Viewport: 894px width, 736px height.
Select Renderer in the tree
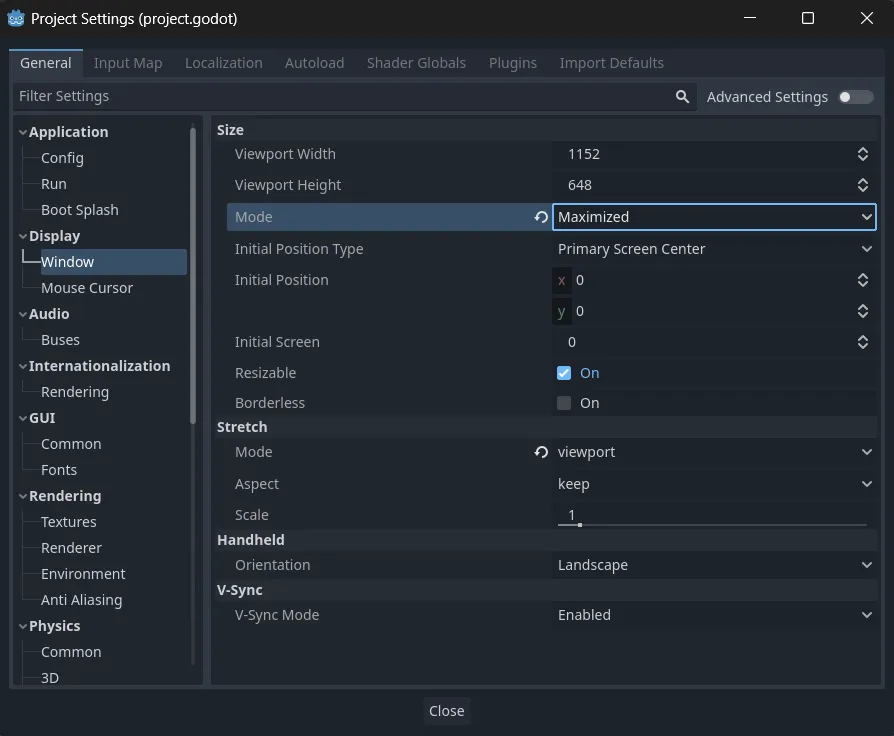(71, 548)
